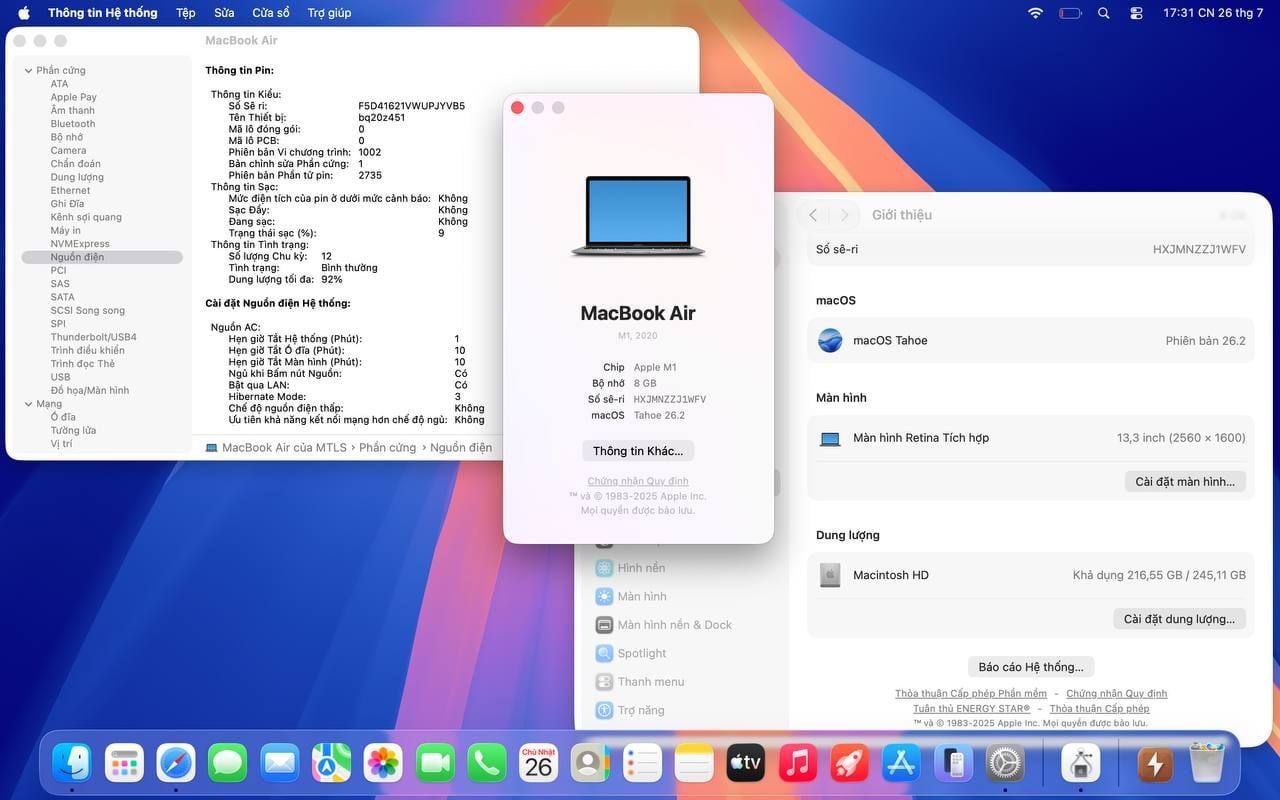Click Cài đặt màn hình... button
The width and height of the screenshot is (1280, 800).
tap(1185, 482)
